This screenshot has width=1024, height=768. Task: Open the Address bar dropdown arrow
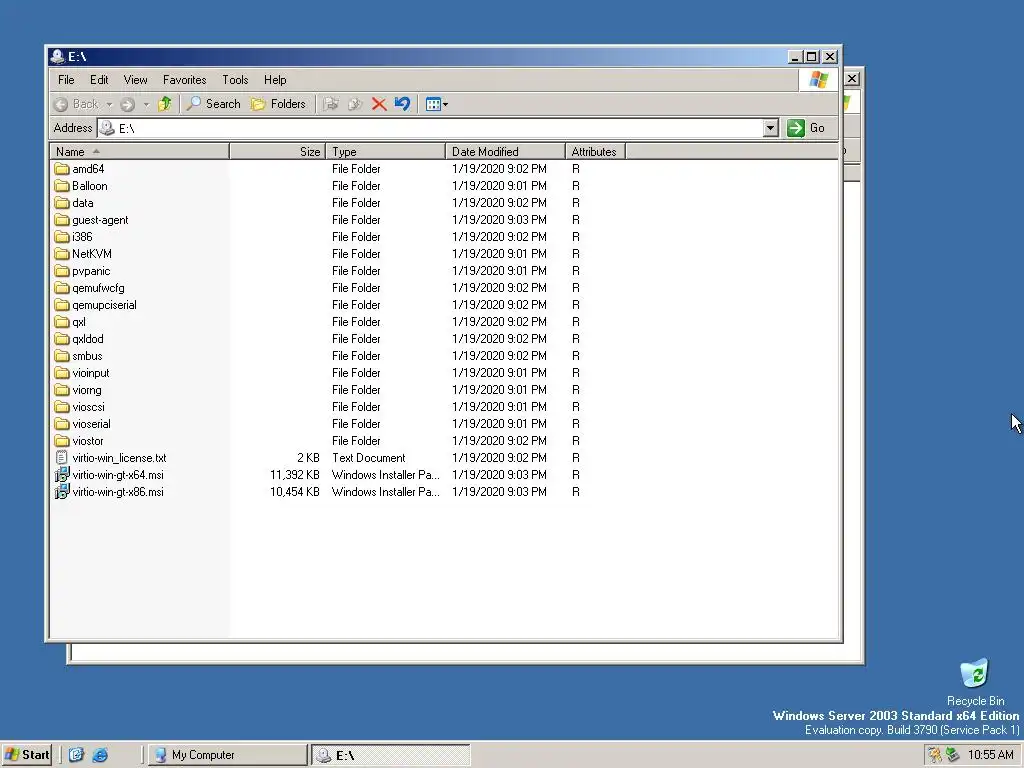(x=771, y=128)
